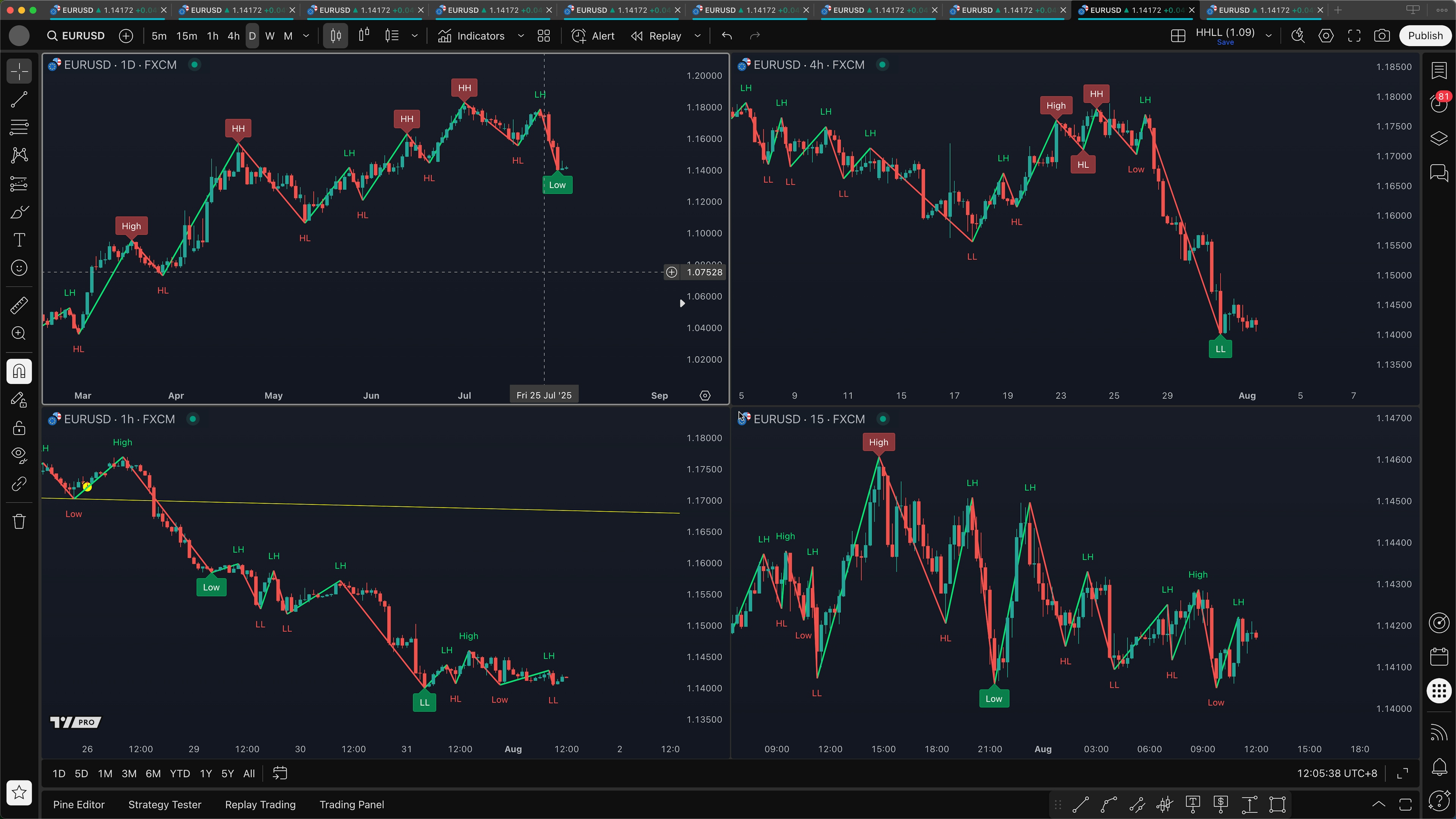Expand the chart style dropdown arrow
Screen dimensions: 1456x819
pos(415,36)
